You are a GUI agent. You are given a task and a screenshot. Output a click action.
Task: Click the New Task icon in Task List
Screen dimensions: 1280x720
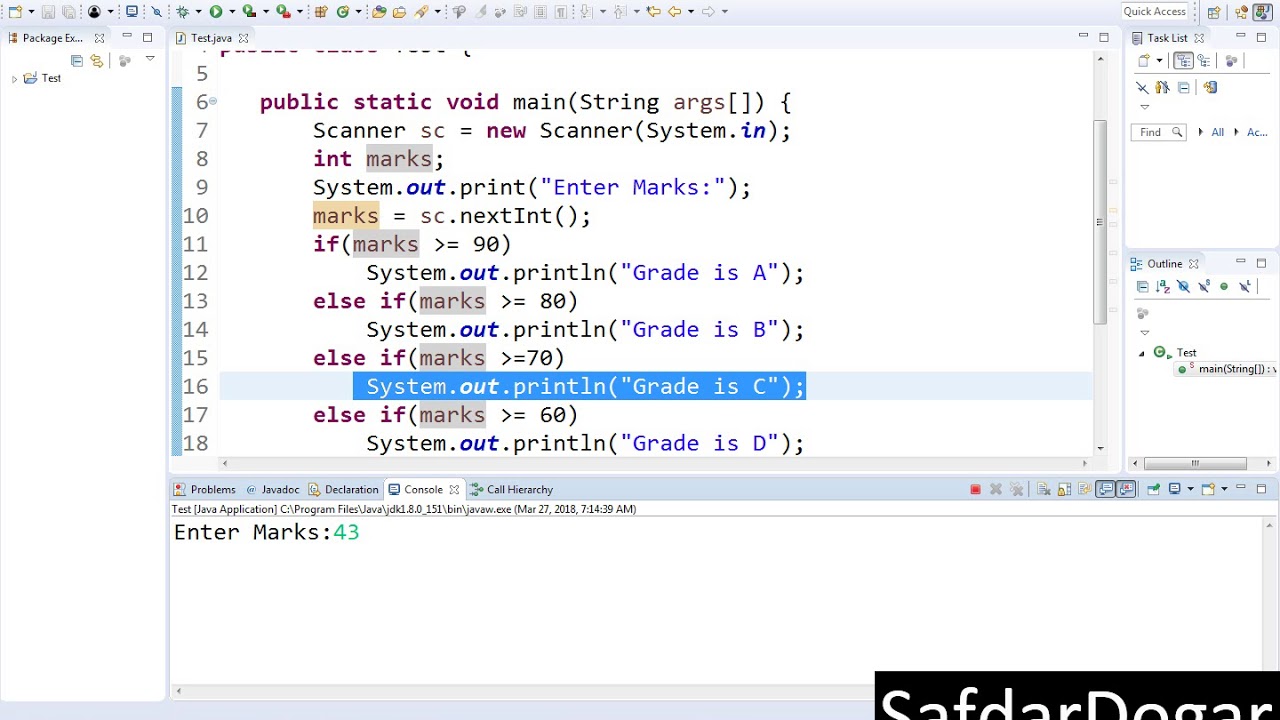point(1144,61)
